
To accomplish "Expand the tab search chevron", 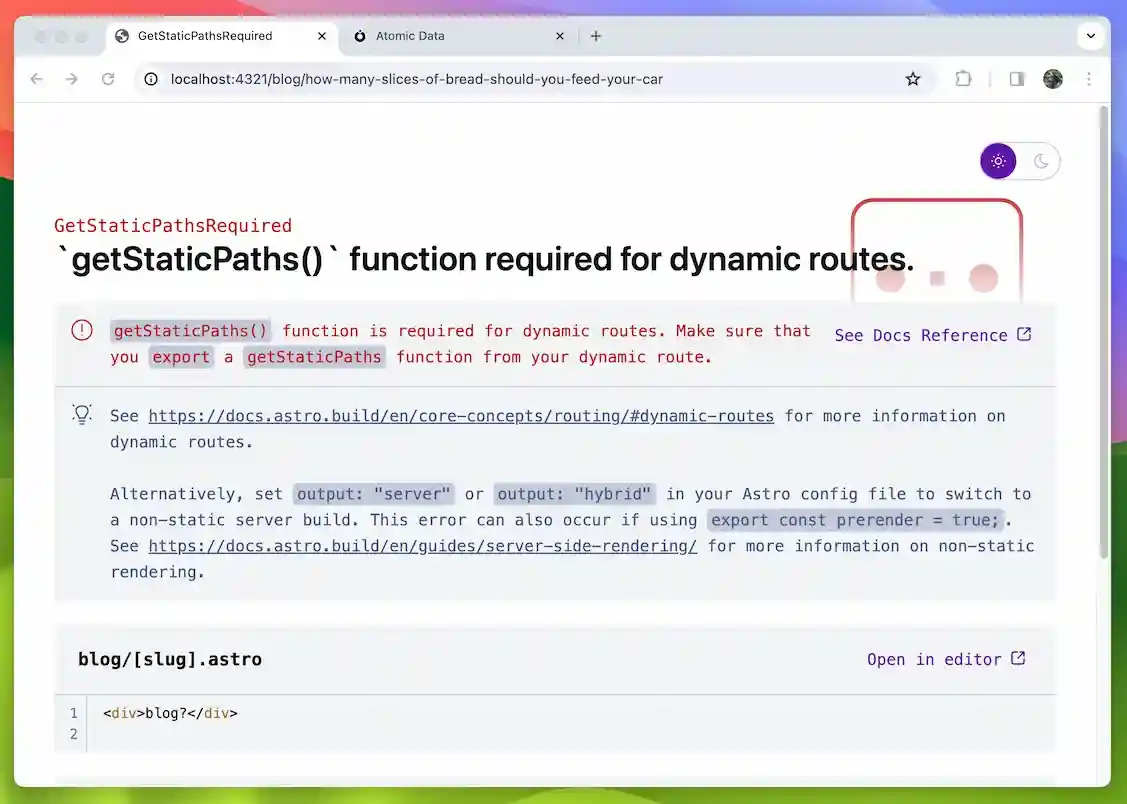I will point(1090,36).
